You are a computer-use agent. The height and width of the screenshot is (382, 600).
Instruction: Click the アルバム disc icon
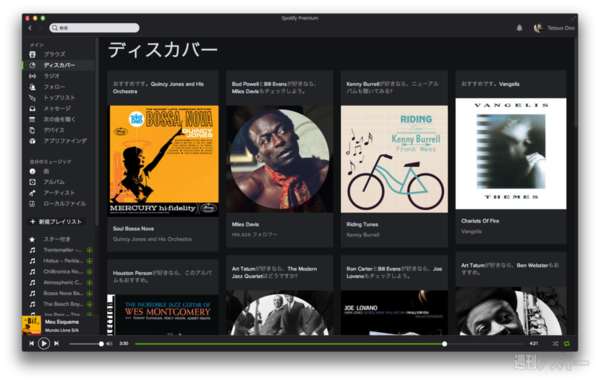click(33, 182)
